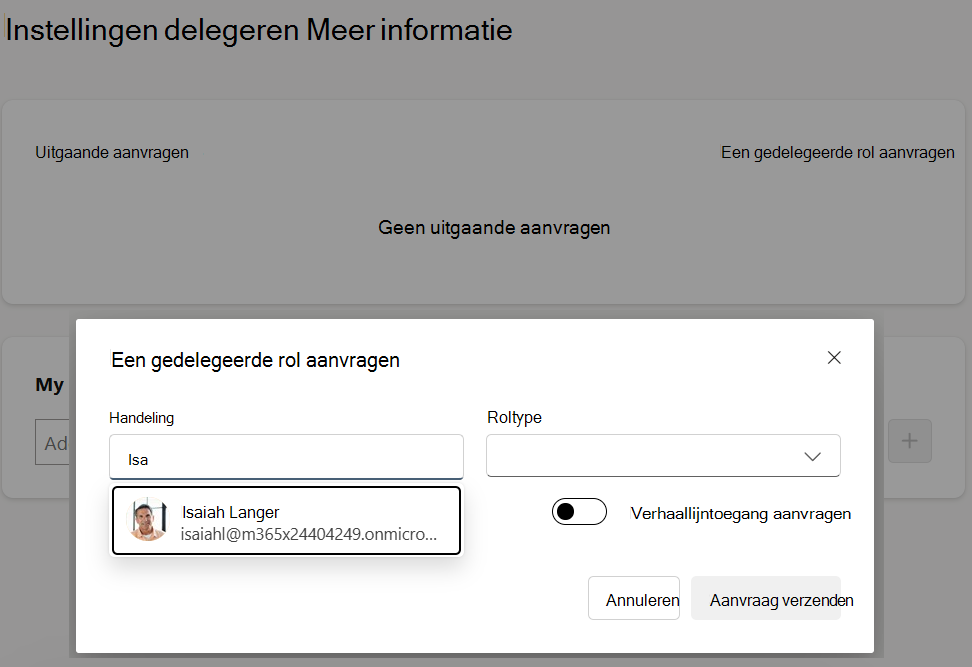Click Isaiah Langer's profile photo
The width and height of the screenshot is (972, 667).
pos(147,519)
